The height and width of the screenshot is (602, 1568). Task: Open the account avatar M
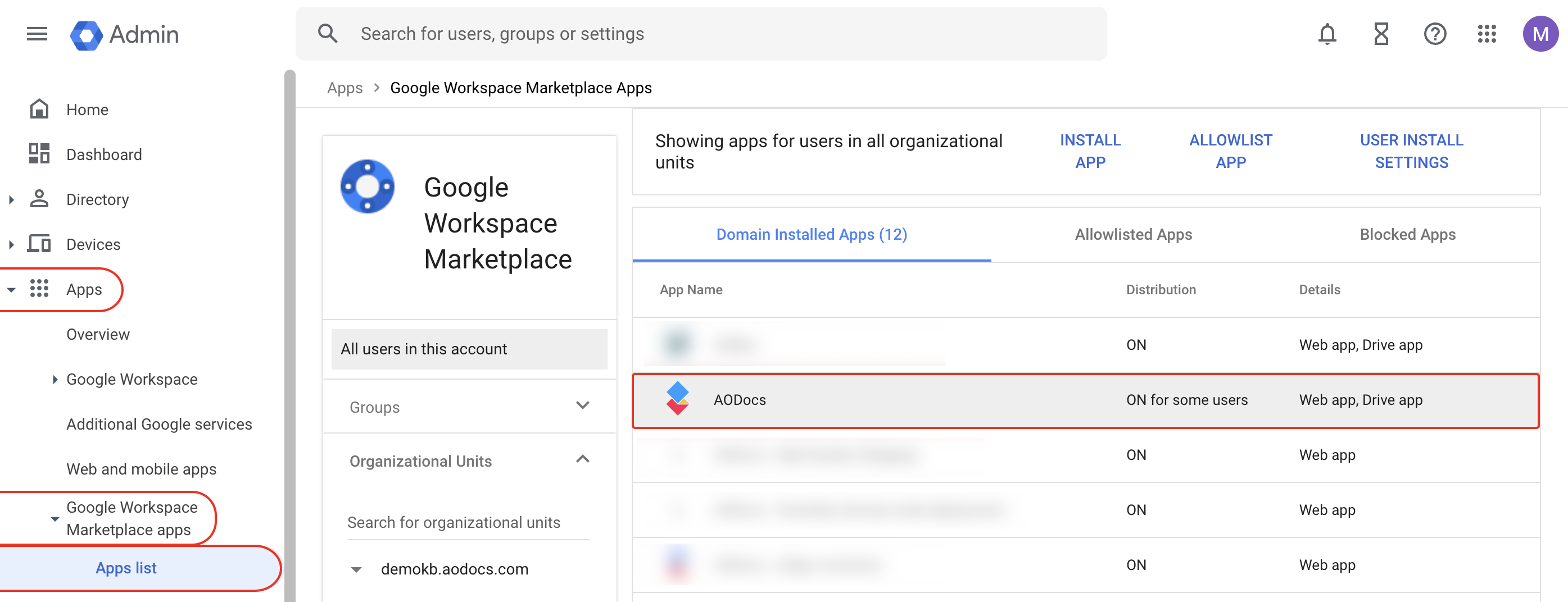coord(1540,34)
